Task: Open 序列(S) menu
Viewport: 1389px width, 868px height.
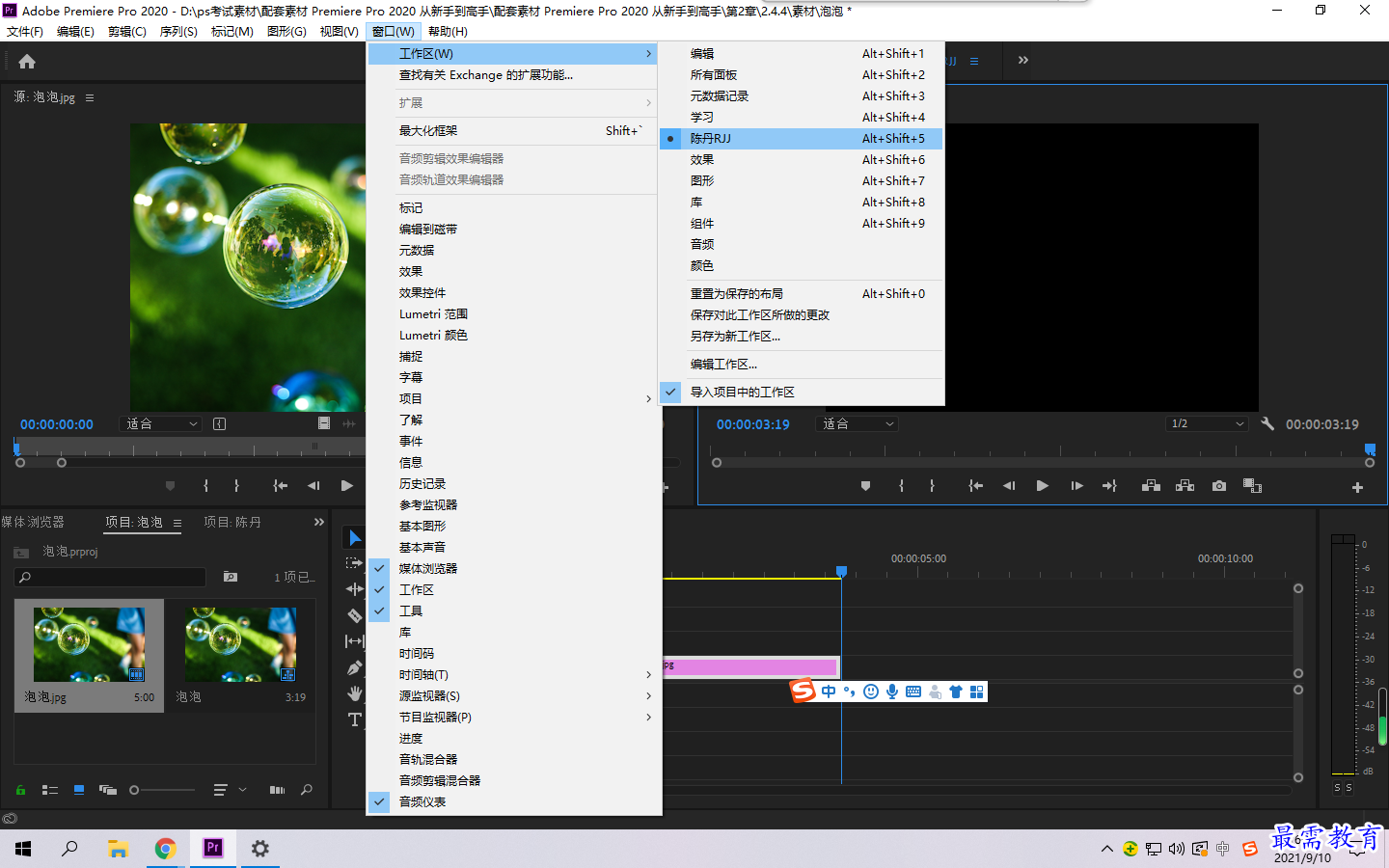Action: [x=178, y=32]
